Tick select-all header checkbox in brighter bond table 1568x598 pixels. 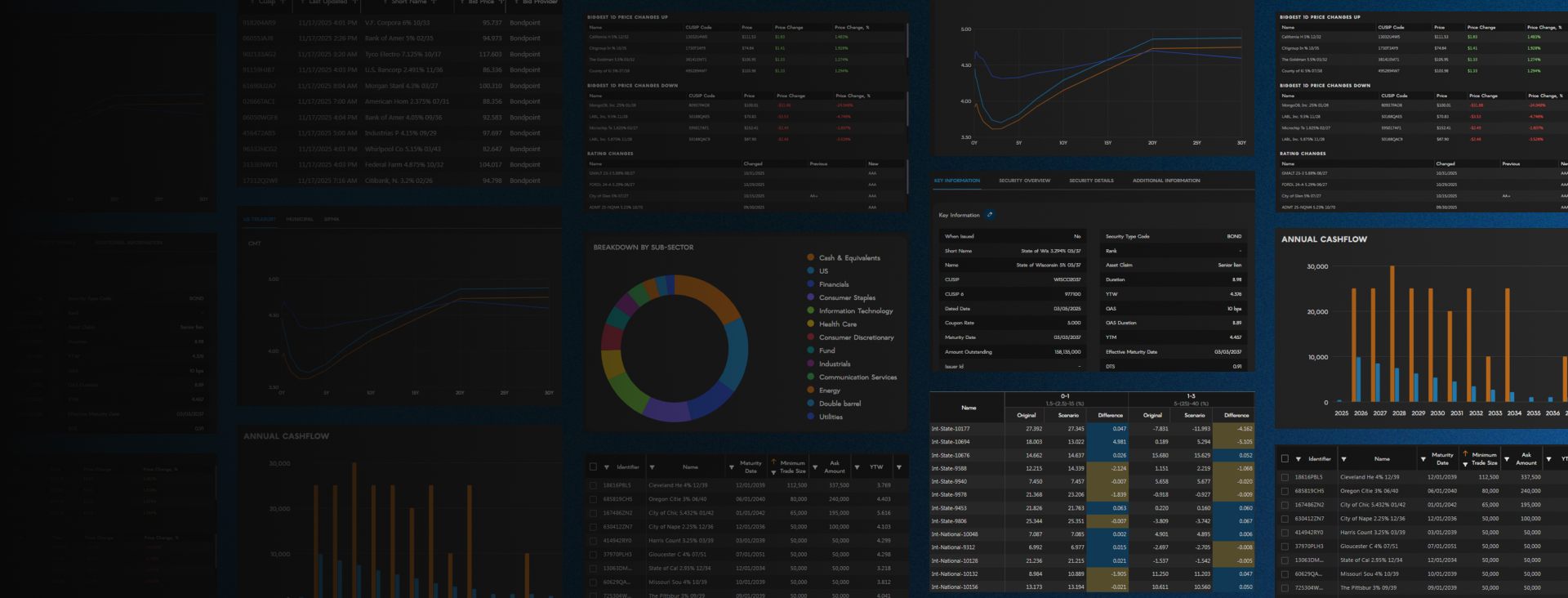[1285, 459]
